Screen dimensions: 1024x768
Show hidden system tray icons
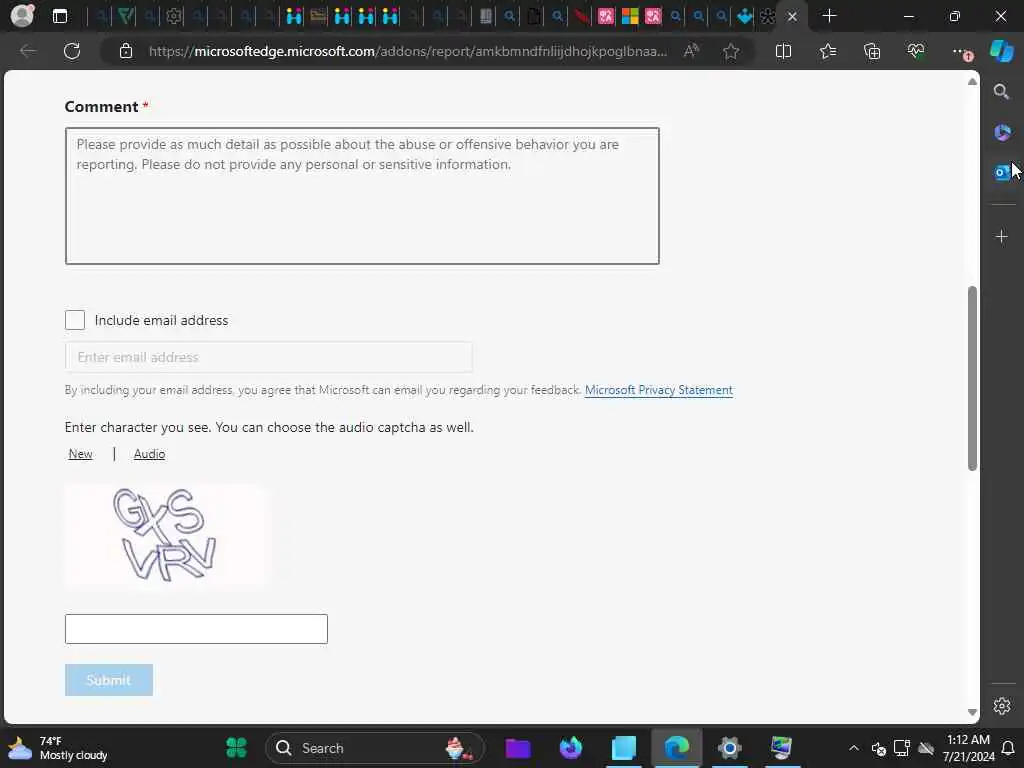854,748
